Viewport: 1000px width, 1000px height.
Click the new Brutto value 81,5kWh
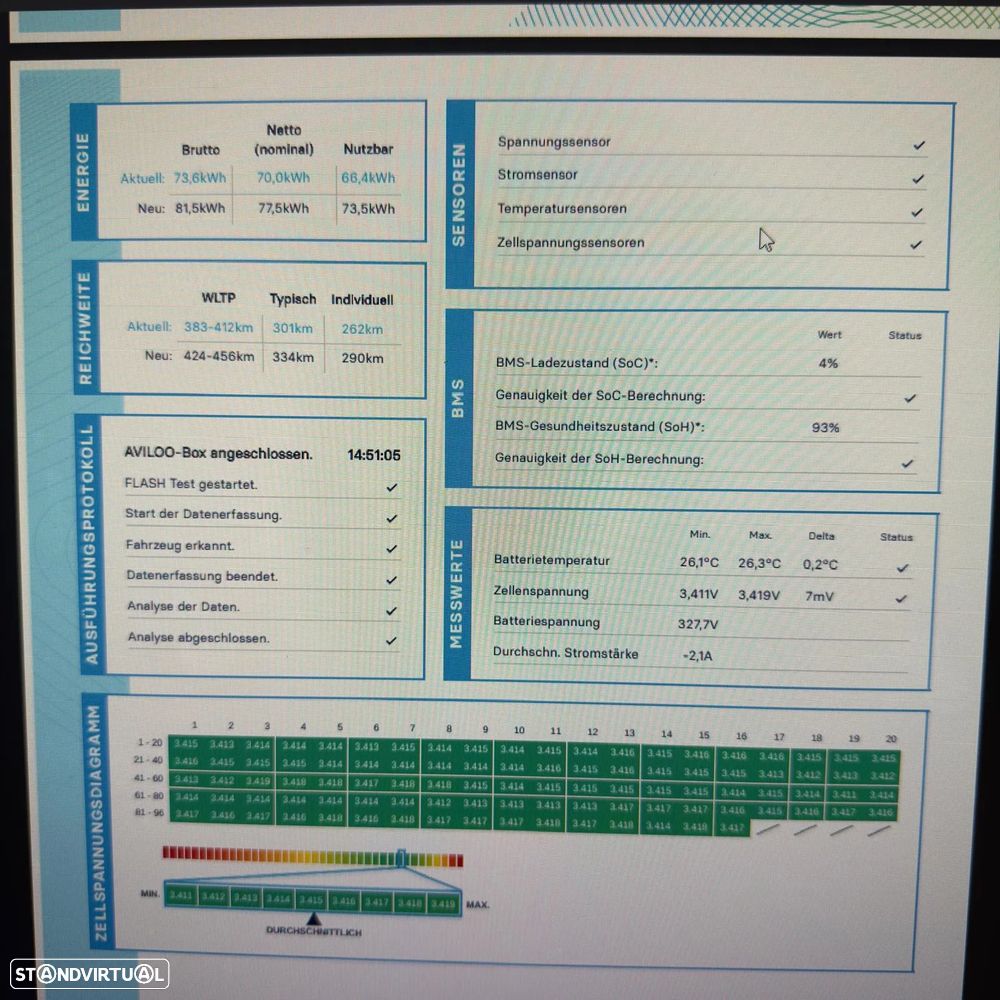point(200,209)
